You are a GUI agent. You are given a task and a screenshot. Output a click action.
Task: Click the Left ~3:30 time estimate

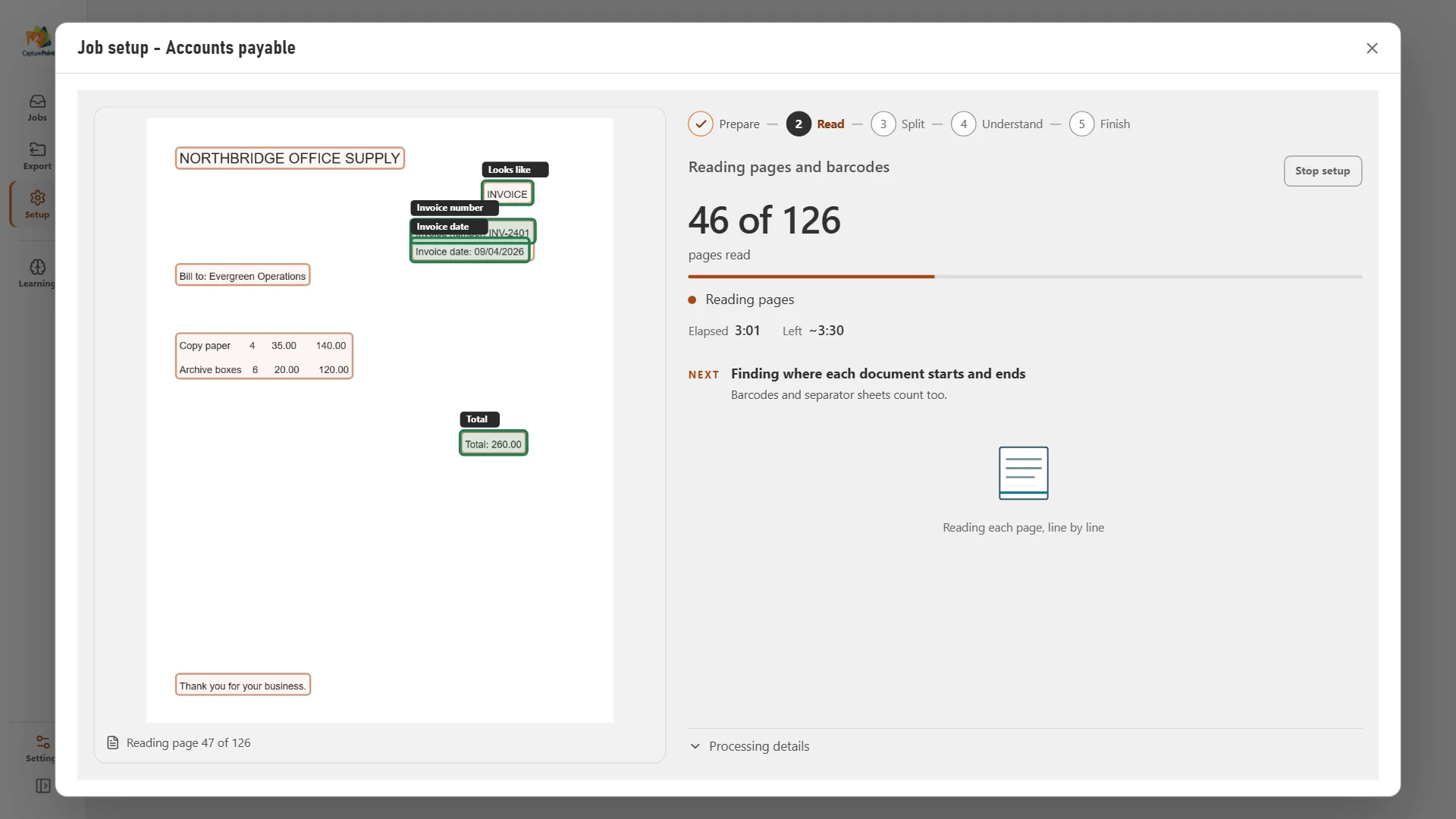pos(813,331)
